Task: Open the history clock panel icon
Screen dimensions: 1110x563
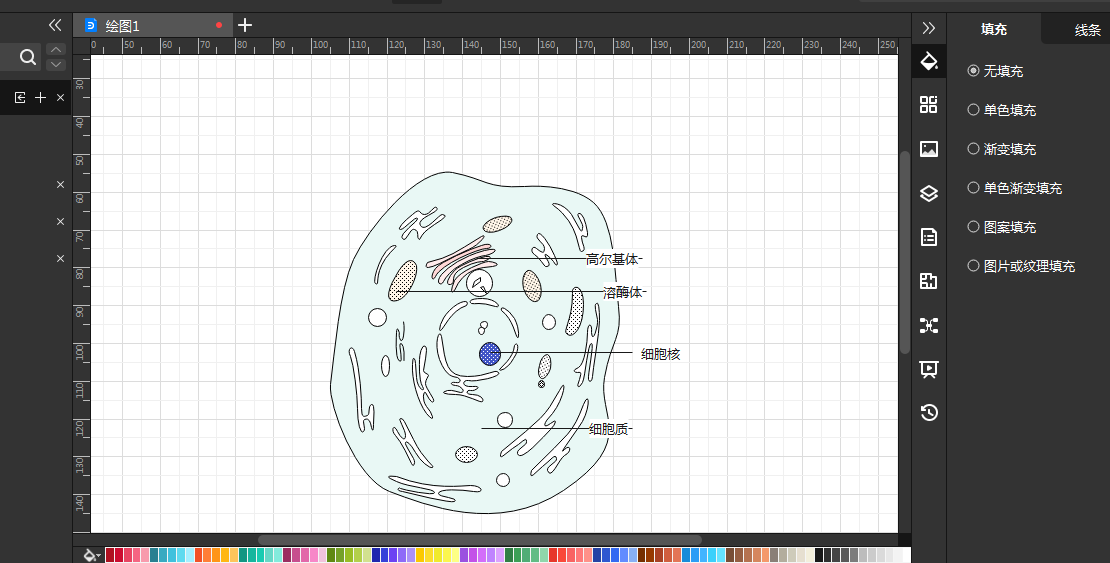Action: 929,412
